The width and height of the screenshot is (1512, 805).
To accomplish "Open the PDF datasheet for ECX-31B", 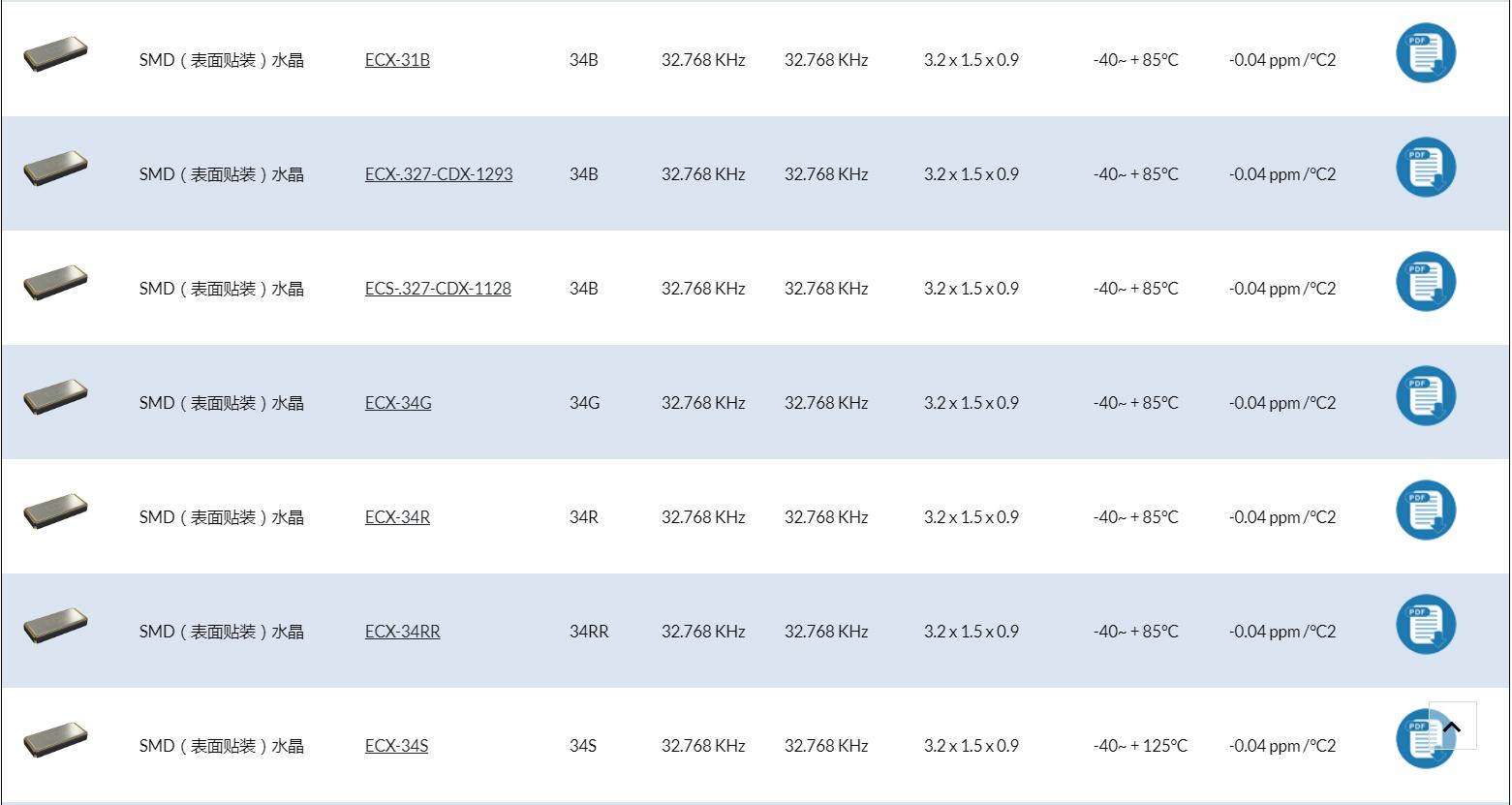I will point(1426,52).
